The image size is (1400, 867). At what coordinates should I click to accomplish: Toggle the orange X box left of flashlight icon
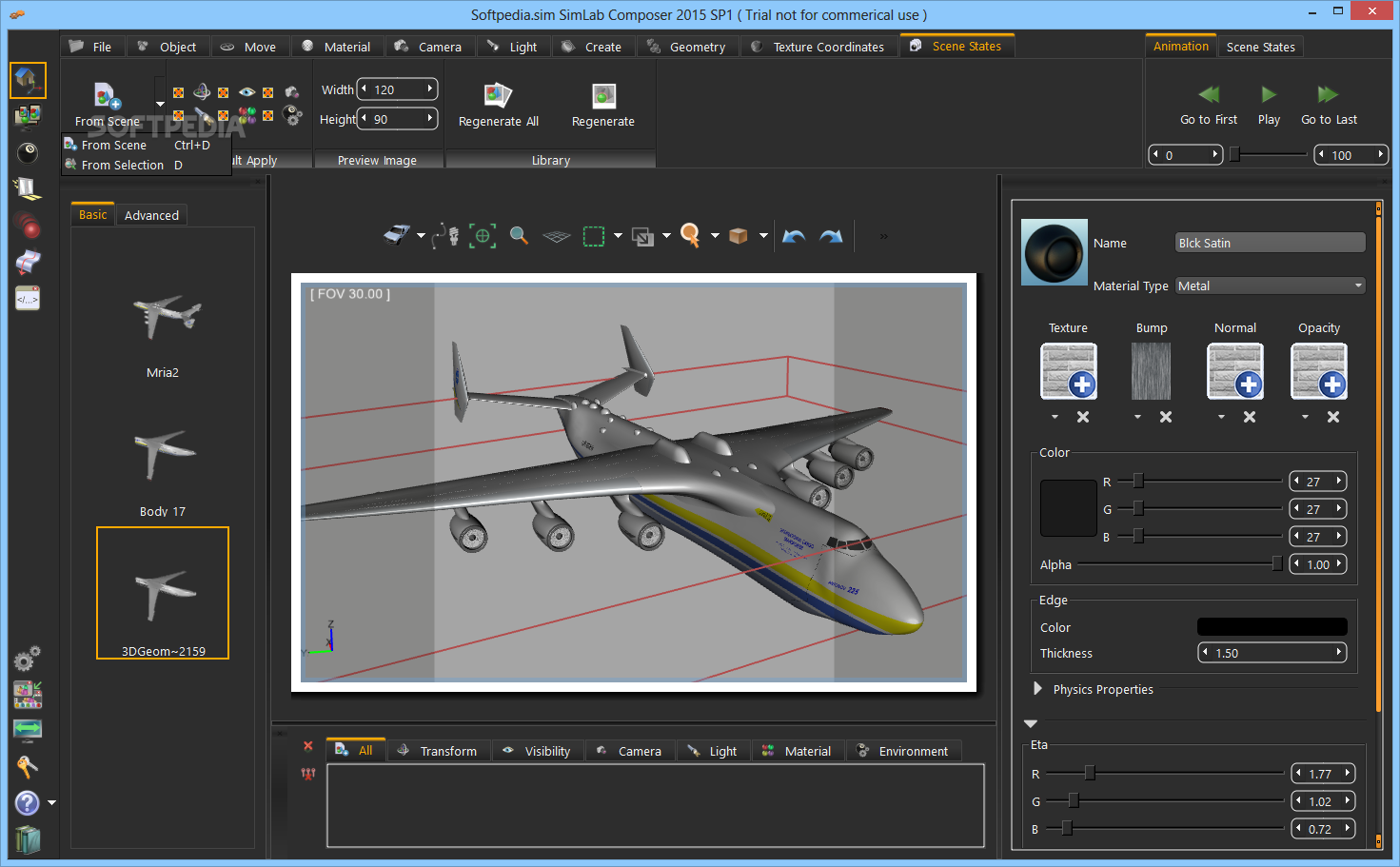pyautogui.click(x=178, y=115)
